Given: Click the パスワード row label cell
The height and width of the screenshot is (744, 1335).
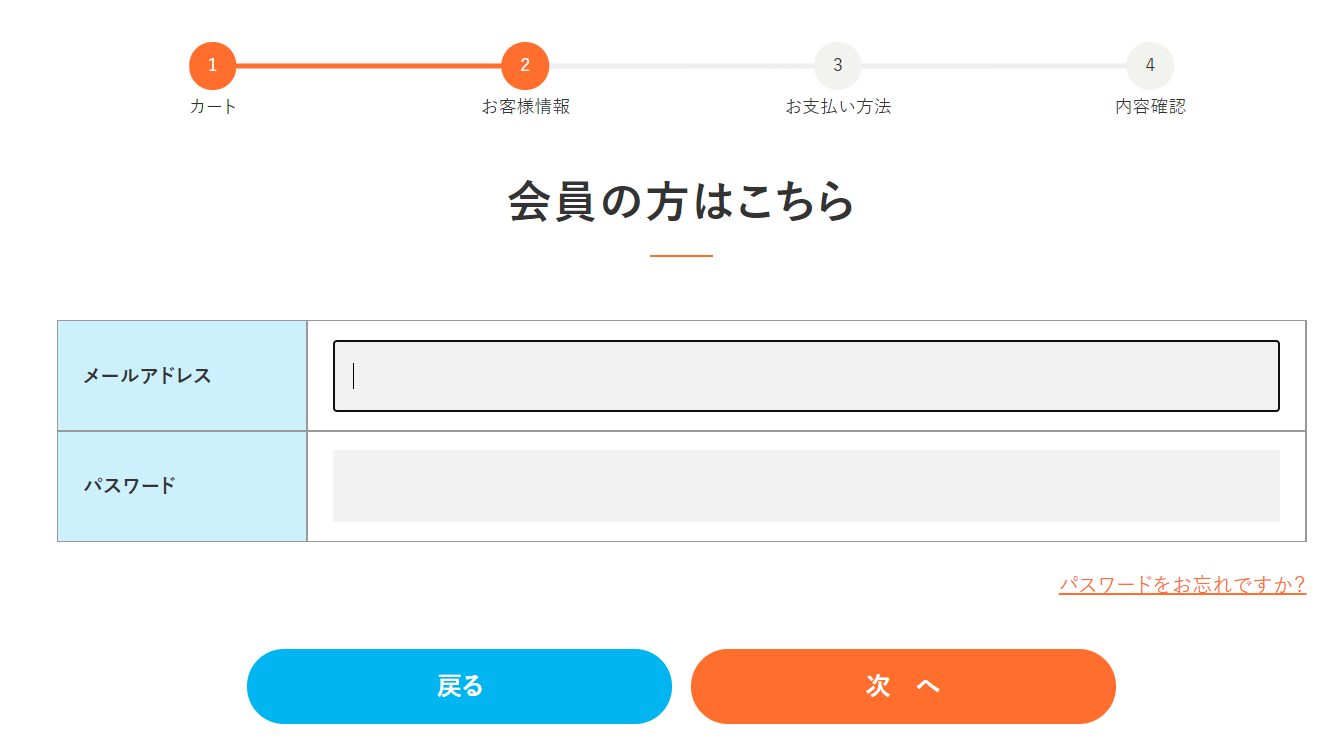Looking at the screenshot, I should click(x=182, y=486).
